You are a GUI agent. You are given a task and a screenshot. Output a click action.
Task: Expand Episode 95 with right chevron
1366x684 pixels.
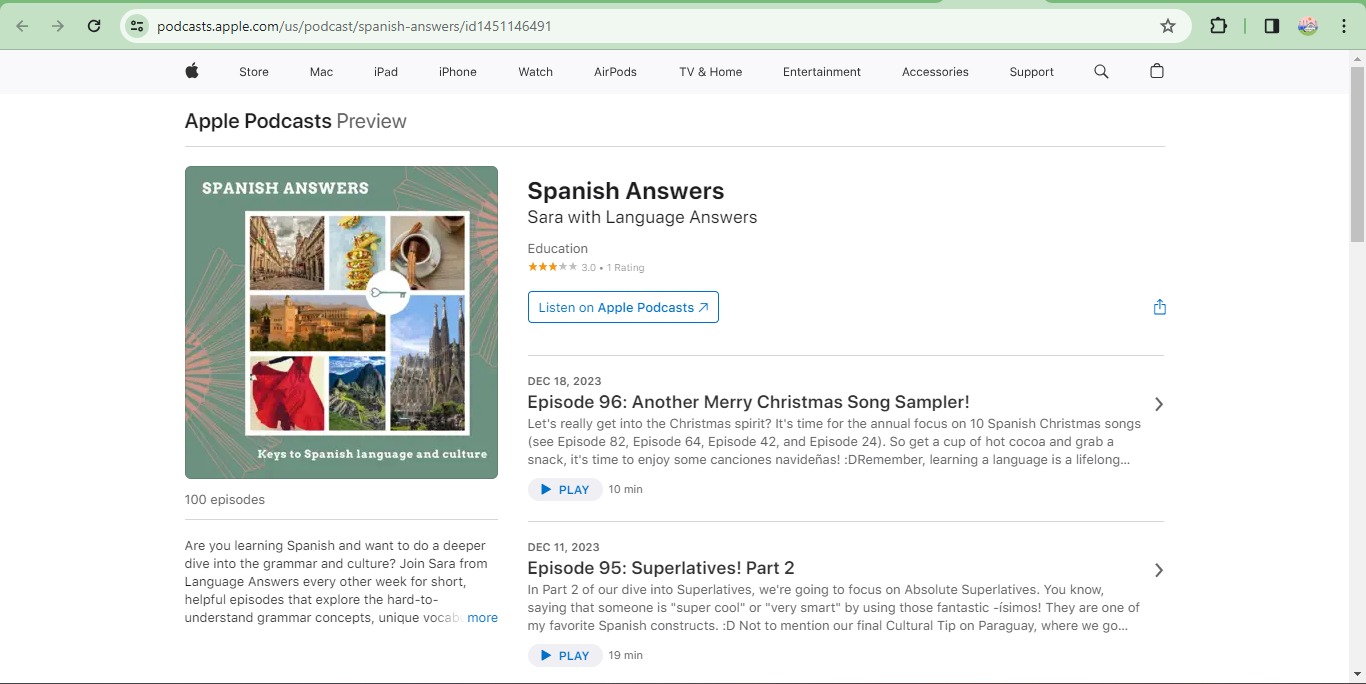[x=1158, y=570]
